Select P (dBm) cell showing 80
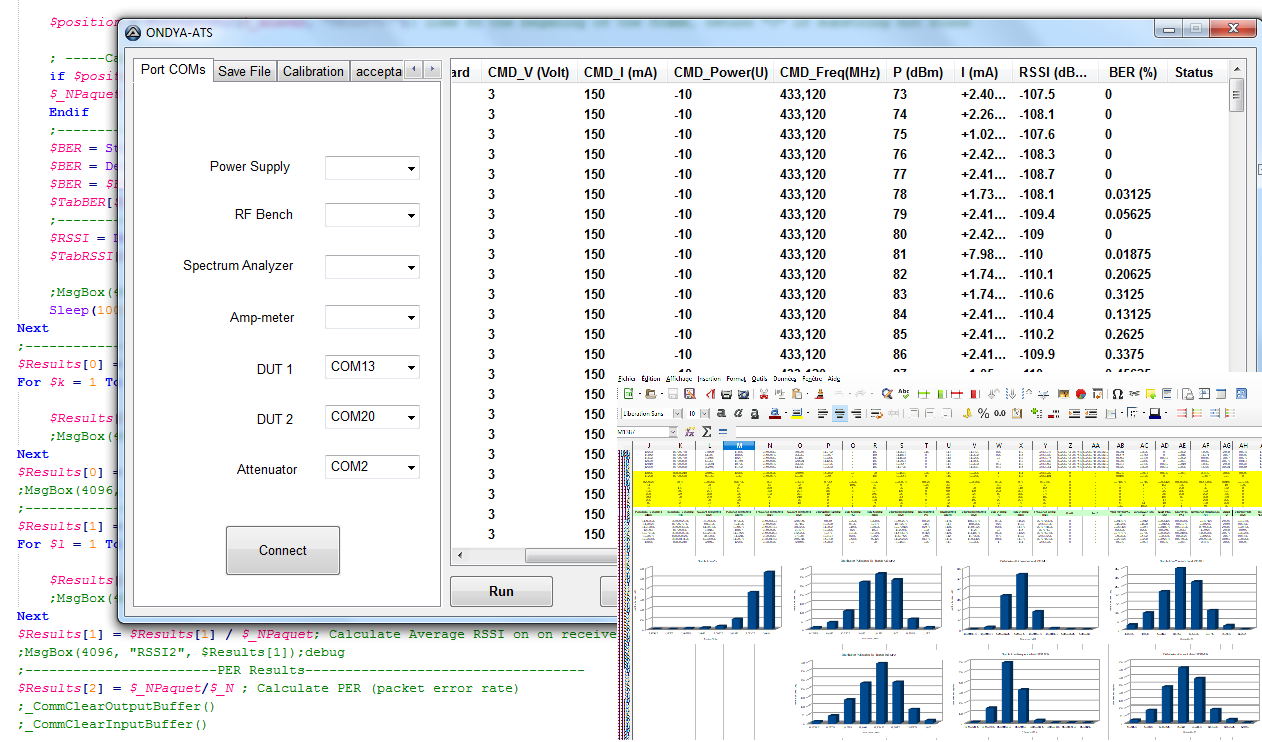 tap(900, 234)
